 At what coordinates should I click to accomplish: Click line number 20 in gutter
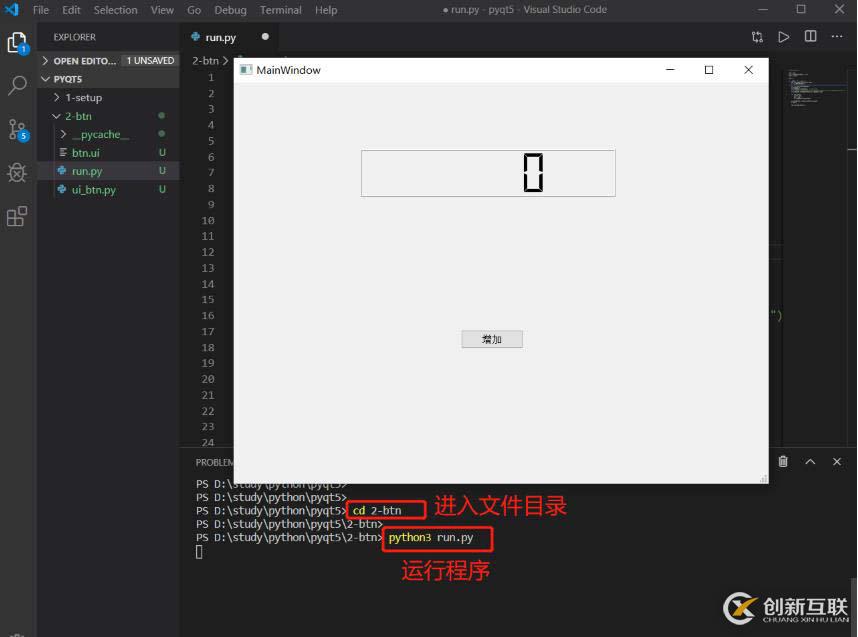pos(208,379)
